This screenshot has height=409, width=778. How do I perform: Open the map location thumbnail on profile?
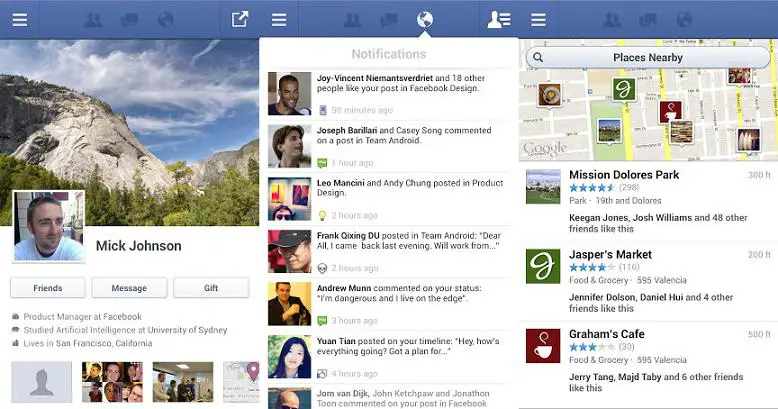click(241, 382)
